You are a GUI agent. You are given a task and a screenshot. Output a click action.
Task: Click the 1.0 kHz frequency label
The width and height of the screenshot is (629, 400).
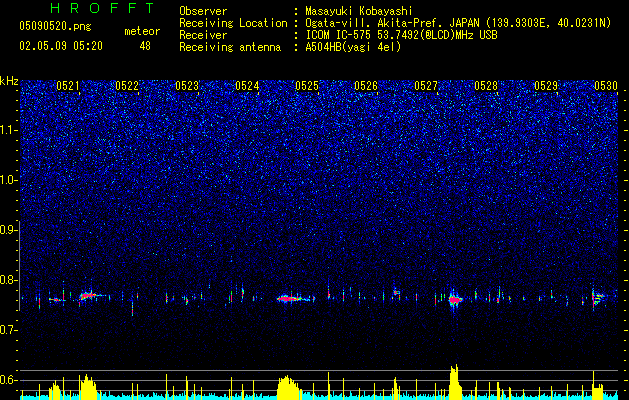coord(9,180)
